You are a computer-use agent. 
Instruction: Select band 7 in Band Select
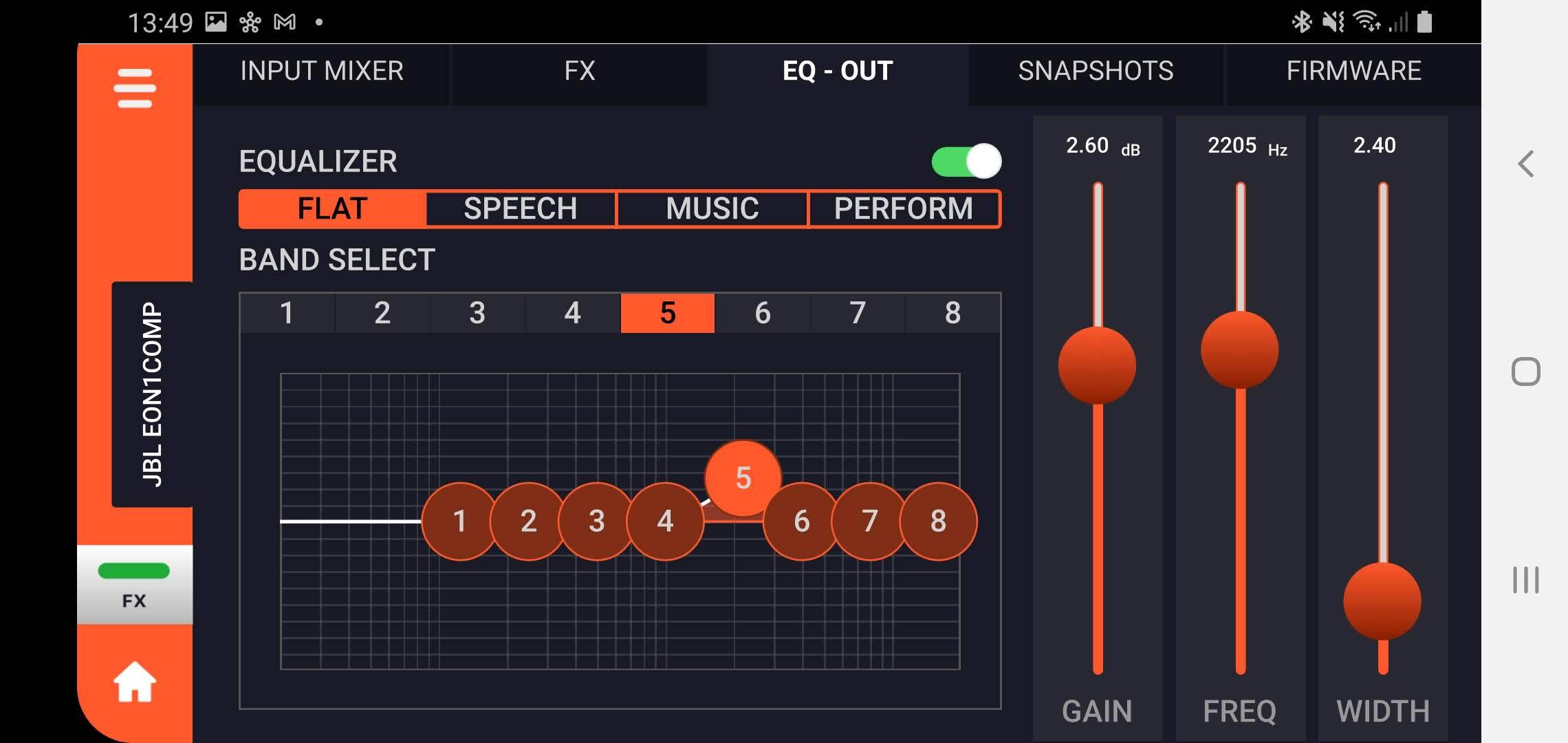pyautogui.click(x=858, y=313)
